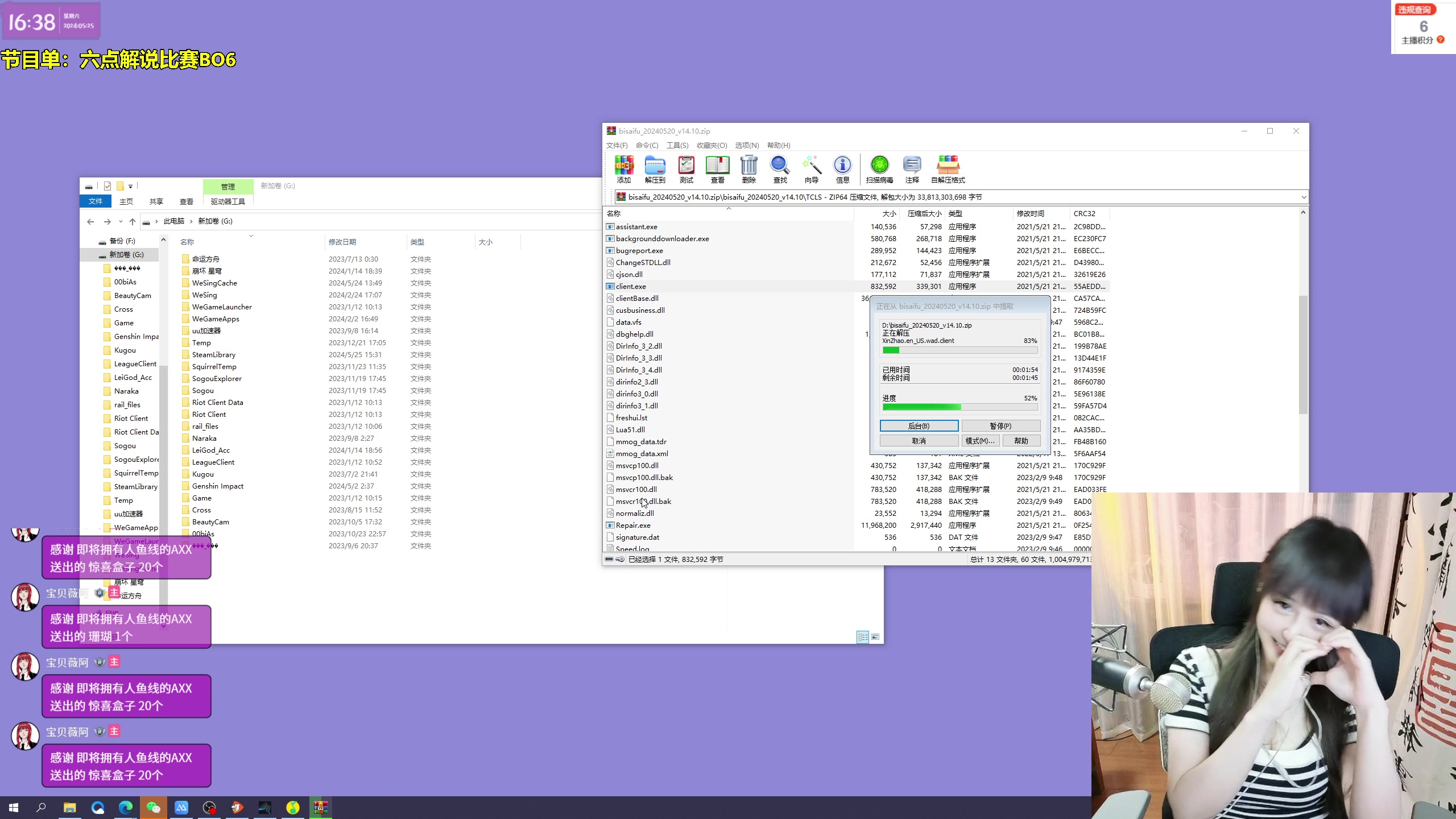Click Explorer up-one-level arrow
This screenshot has height=819, width=1456.
point(133,221)
